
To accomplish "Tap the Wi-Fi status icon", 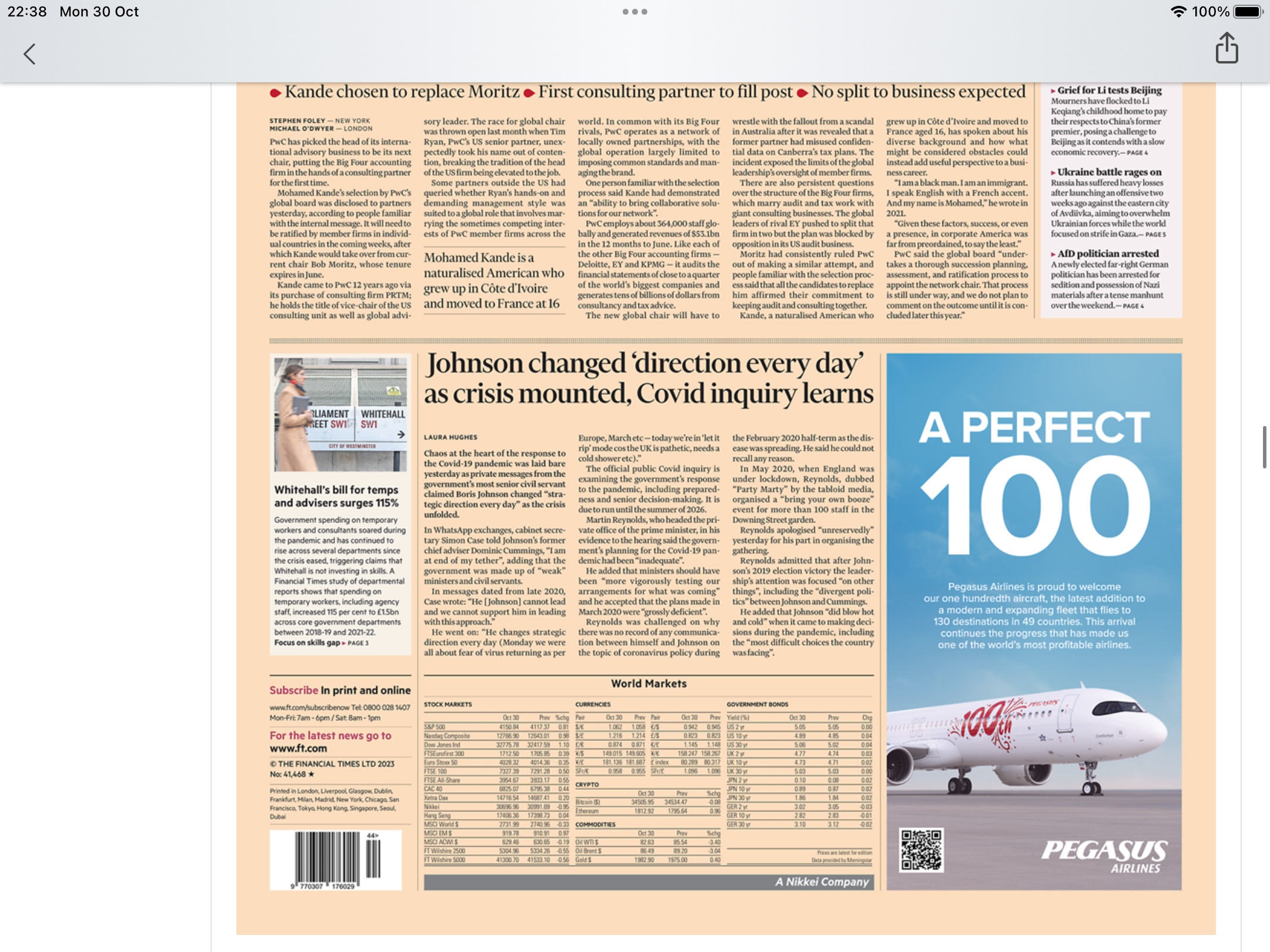I will pos(1178,12).
